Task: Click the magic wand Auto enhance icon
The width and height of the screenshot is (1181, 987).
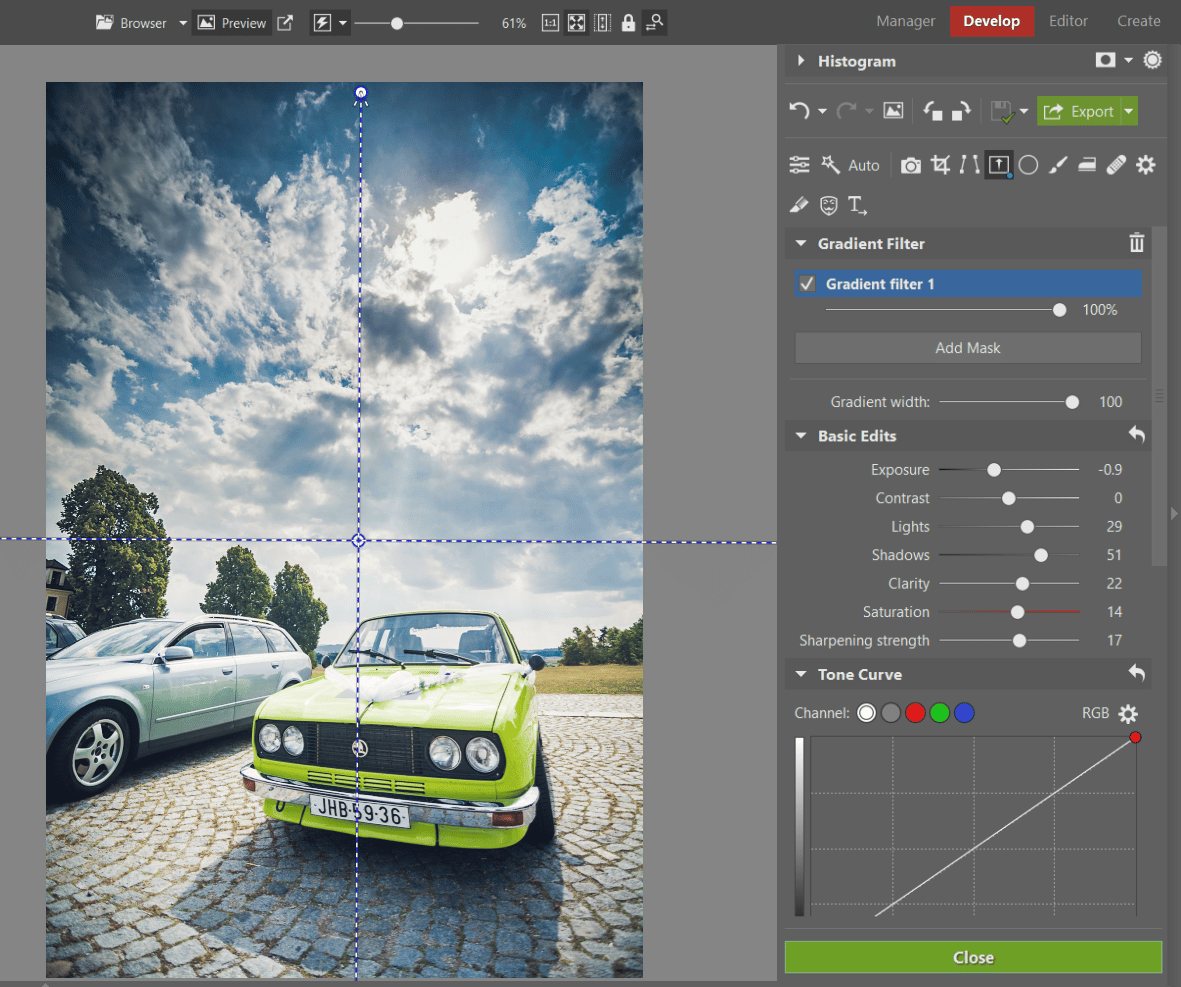Action: (x=830, y=164)
